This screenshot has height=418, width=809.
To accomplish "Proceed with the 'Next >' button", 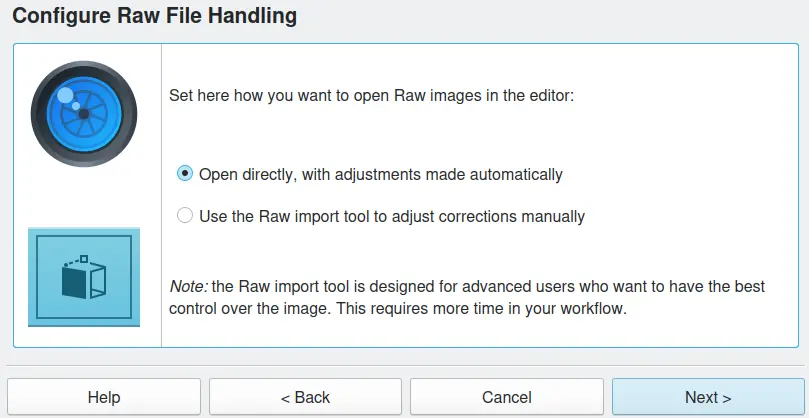I will (708, 397).
